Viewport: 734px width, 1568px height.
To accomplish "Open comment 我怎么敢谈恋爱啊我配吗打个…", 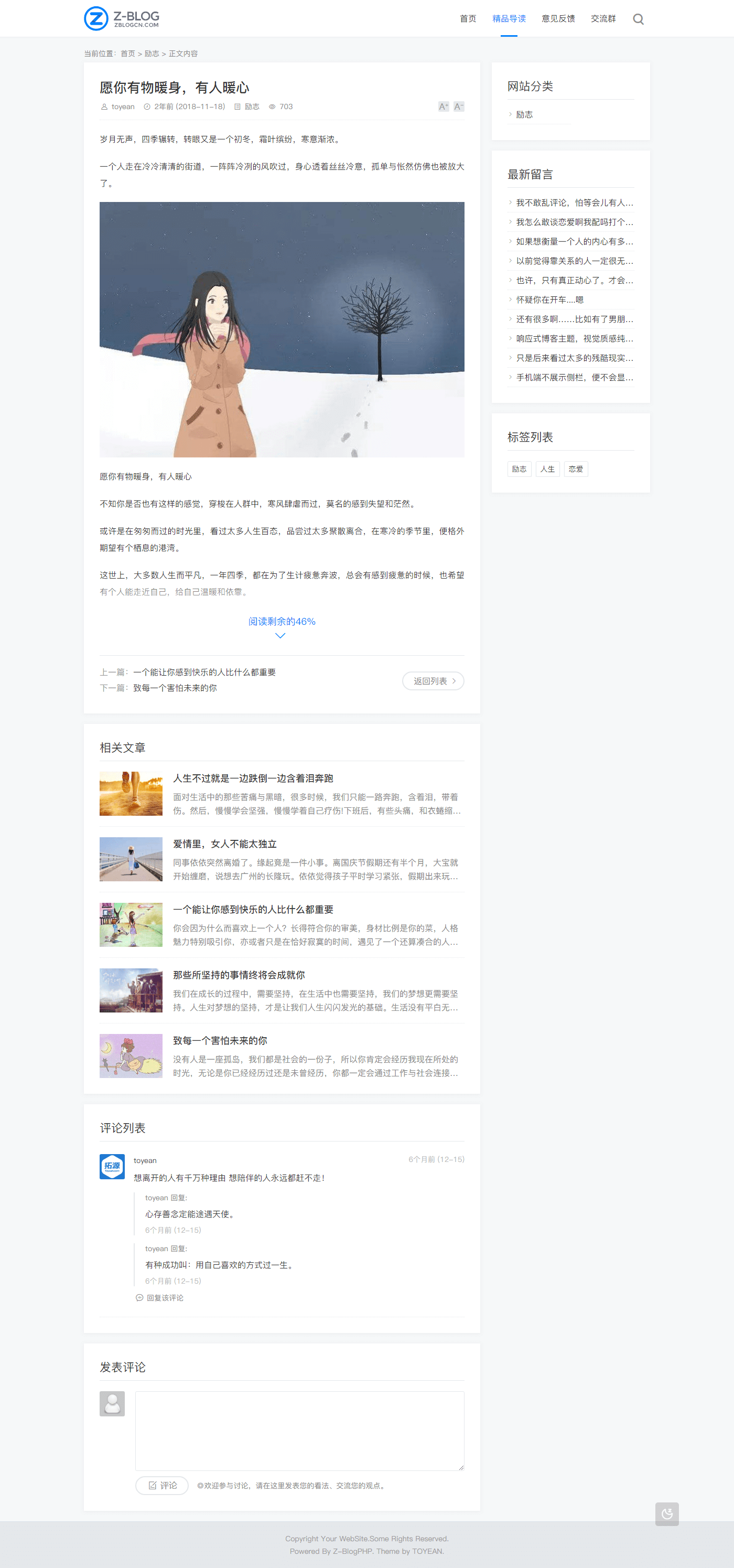I will [575, 222].
